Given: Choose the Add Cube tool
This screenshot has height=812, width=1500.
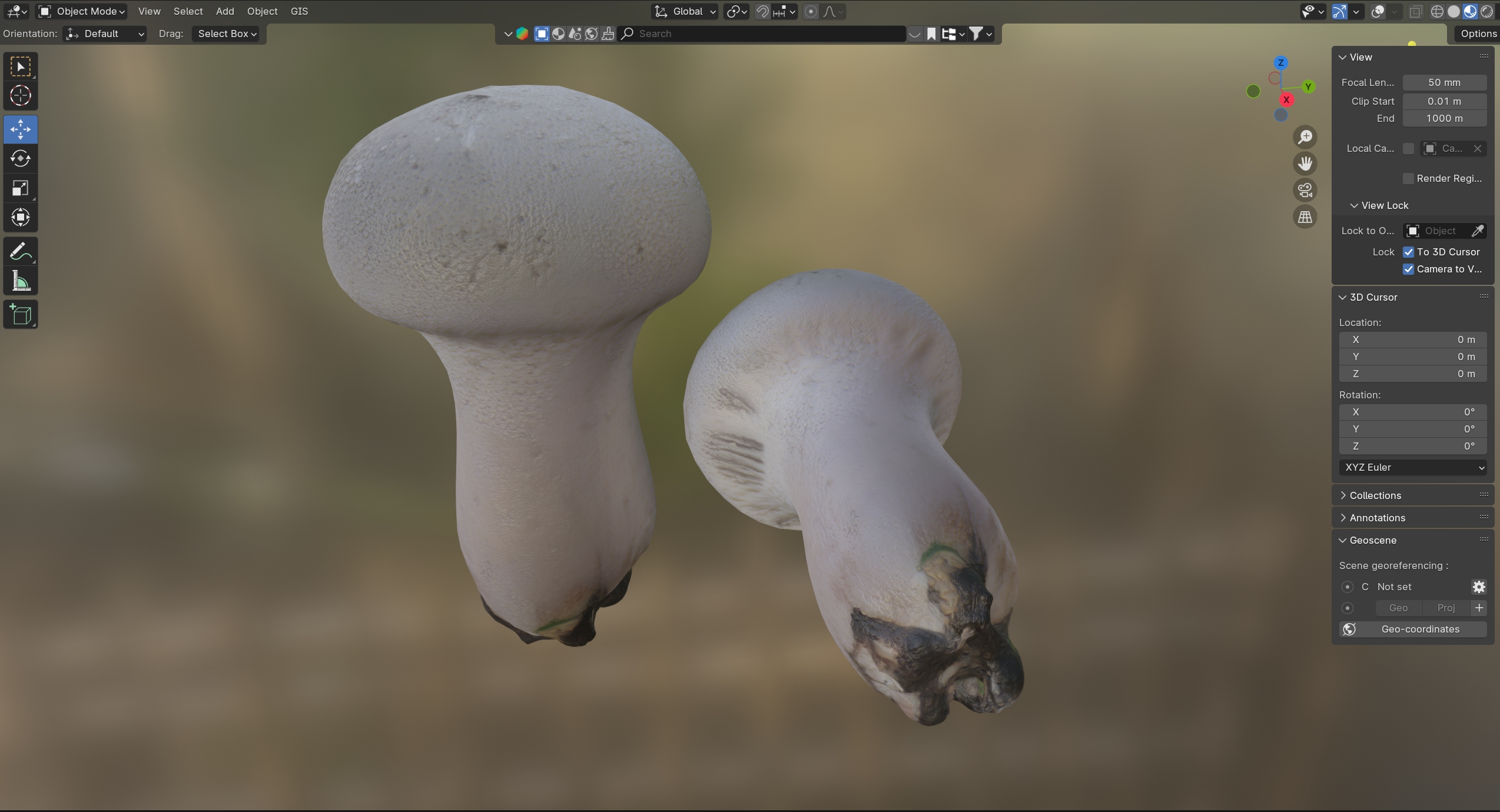Looking at the screenshot, I should click(x=21, y=315).
